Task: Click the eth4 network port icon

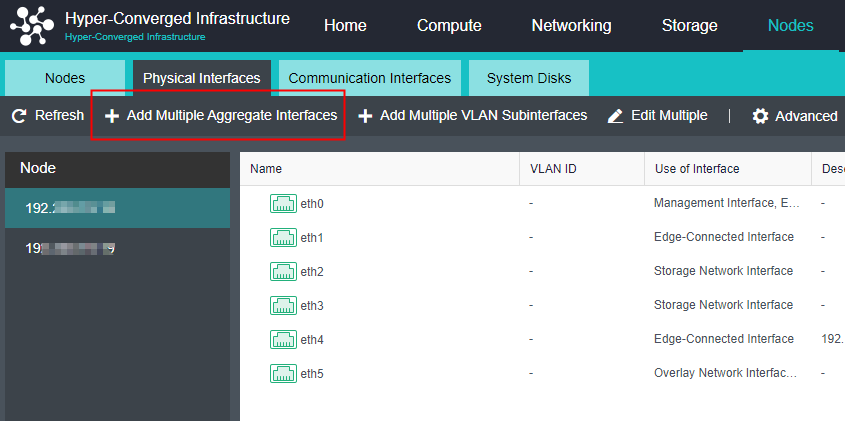Action: pos(284,340)
